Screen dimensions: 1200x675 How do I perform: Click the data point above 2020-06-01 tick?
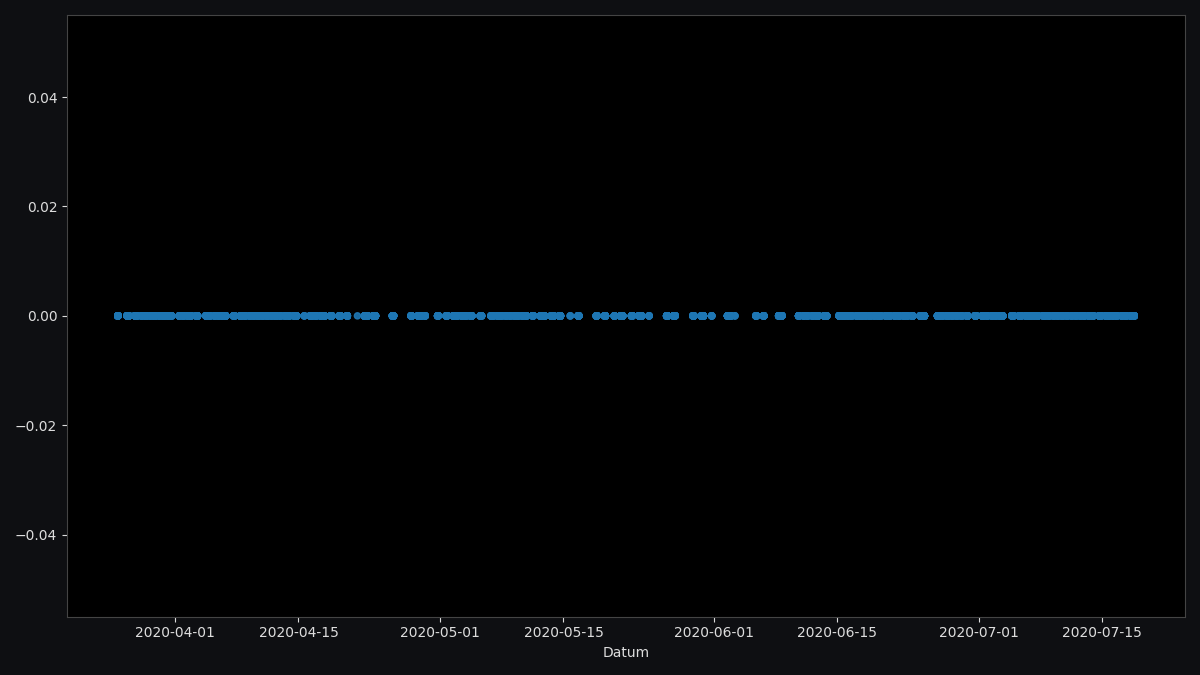pyautogui.click(x=712, y=316)
